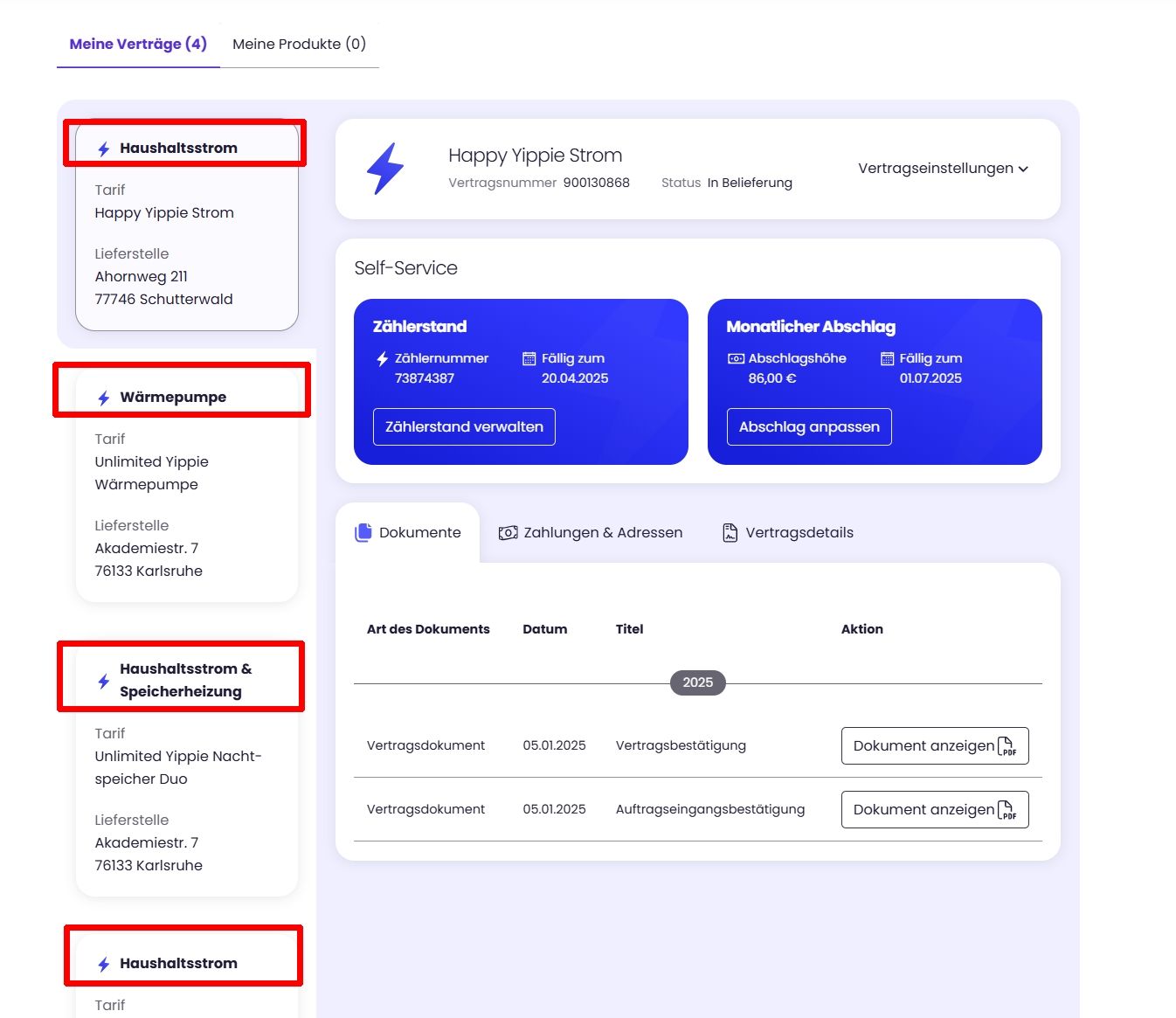Click the money icon next to Abschlagshöhe
This screenshot has height=1018, width=1176.
pyautogui.click(x=736, y=359)
